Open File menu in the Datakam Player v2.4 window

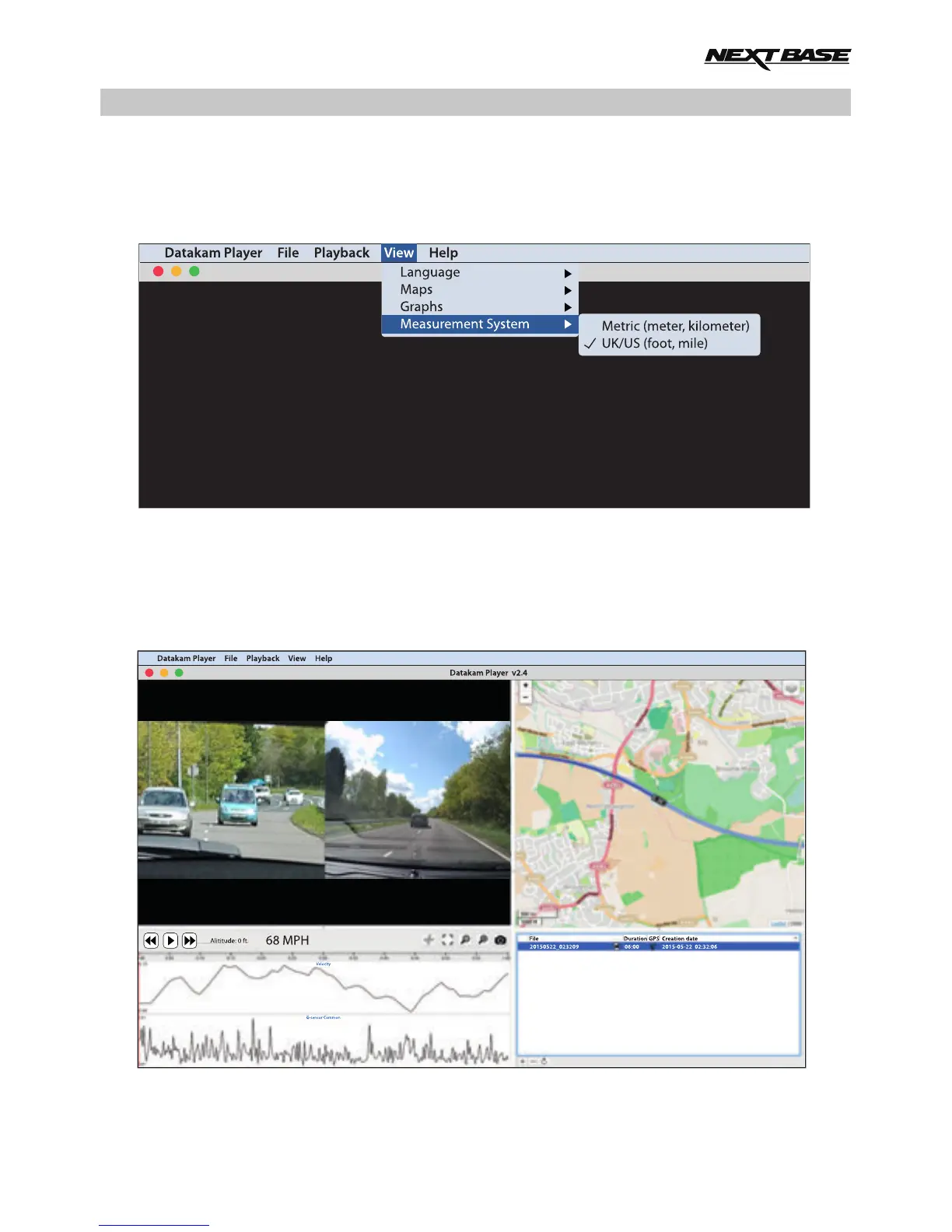[231, 658]
